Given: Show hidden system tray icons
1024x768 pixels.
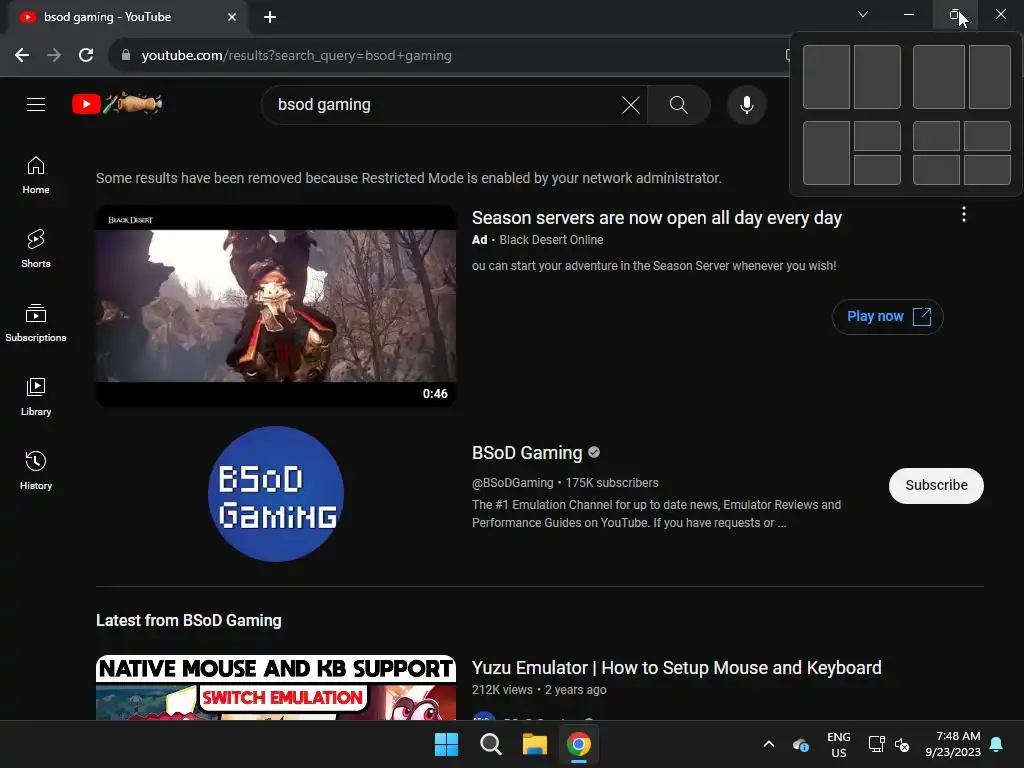Looking at the screenshot, I should point(769,744).
